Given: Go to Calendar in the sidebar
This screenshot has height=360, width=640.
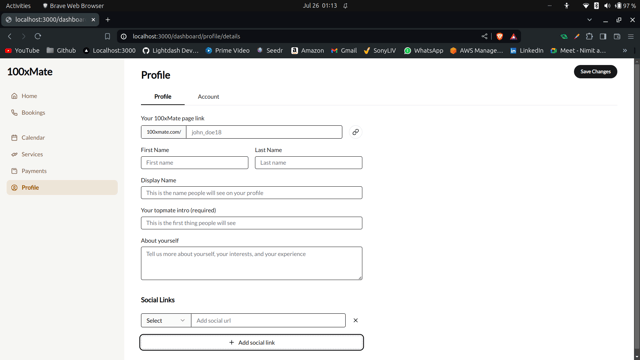Looking at the screenshot, I should pos(62,138).
